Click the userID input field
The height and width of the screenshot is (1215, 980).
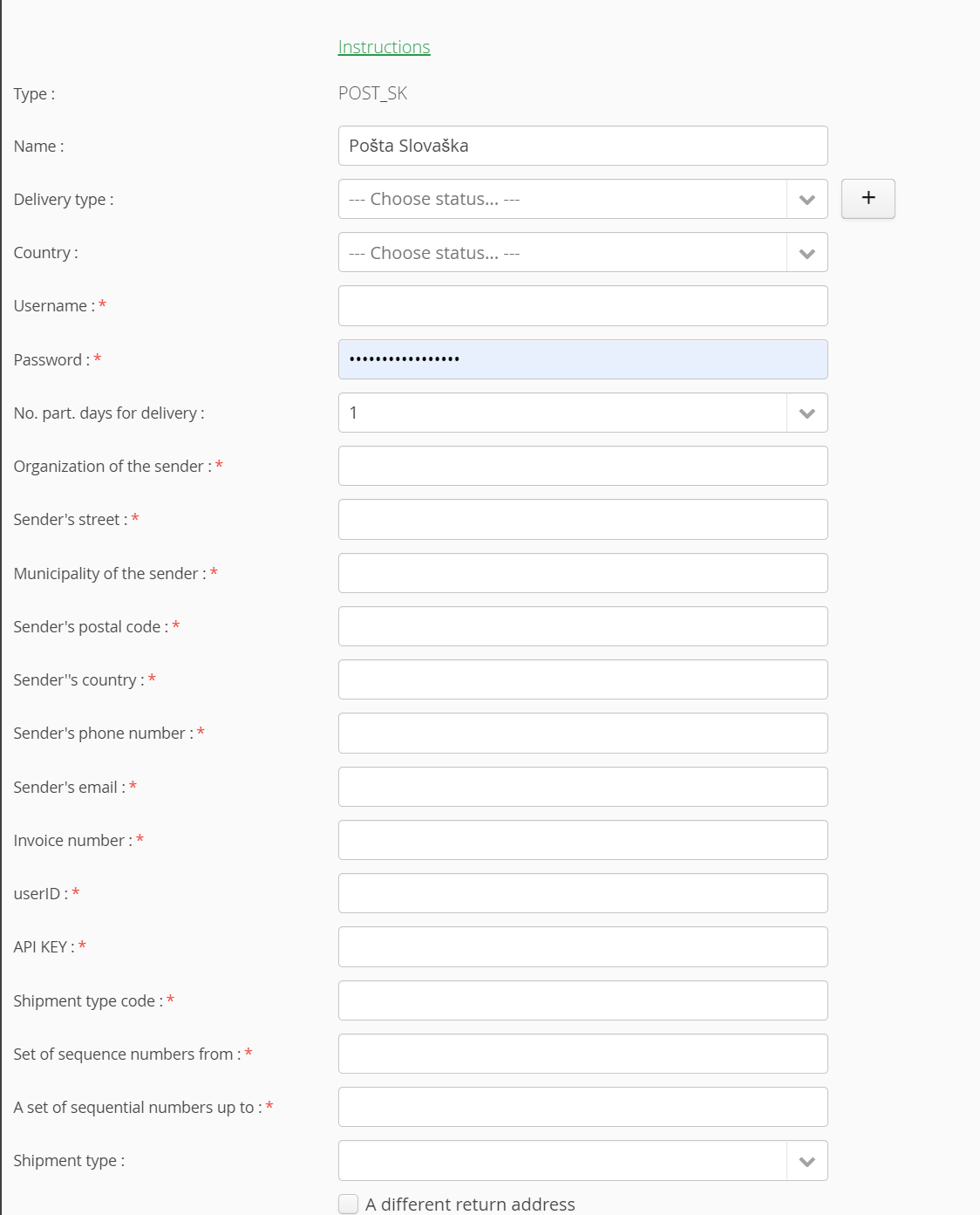click(x=582, y=893)
